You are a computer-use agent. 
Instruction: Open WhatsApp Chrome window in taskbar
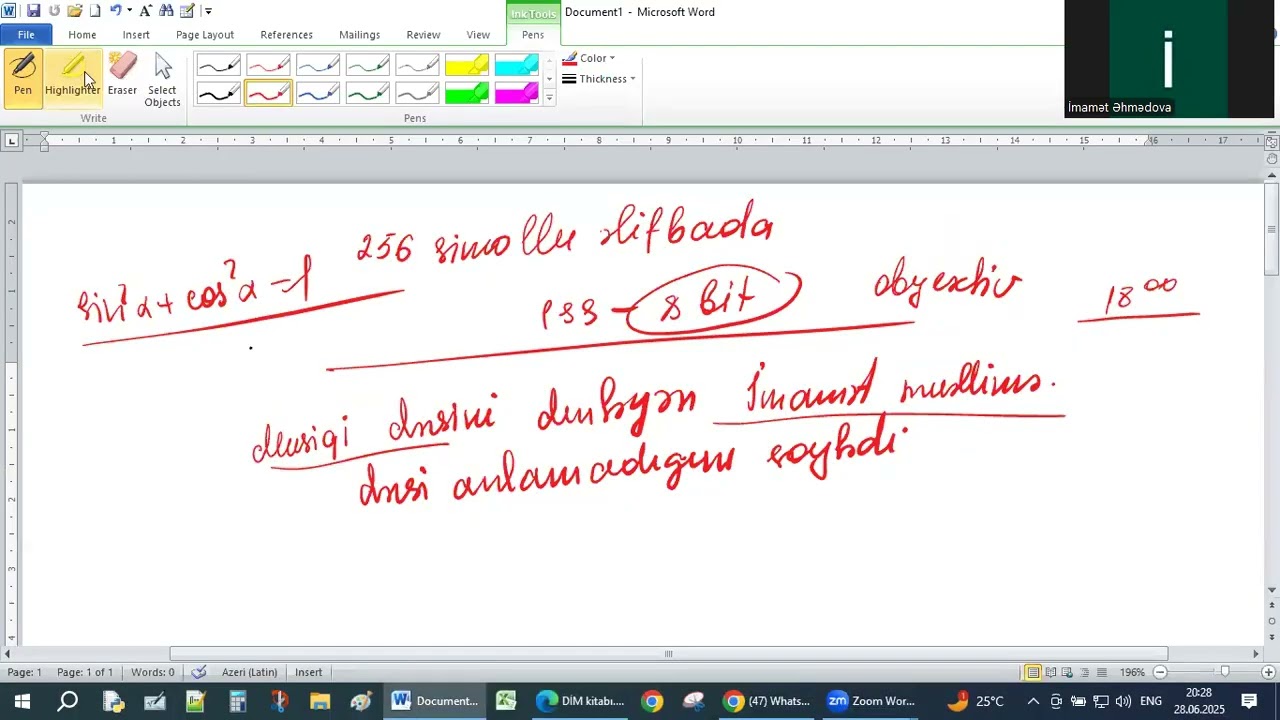point(767,701)
